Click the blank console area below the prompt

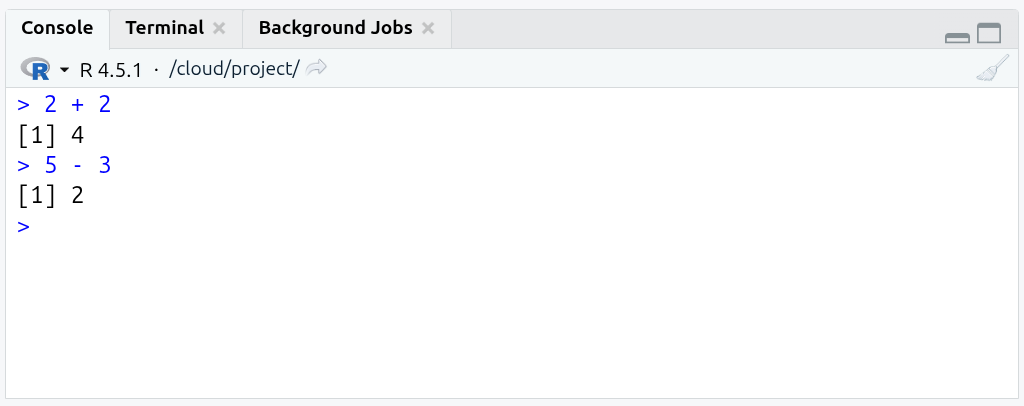tap(500, 320)
